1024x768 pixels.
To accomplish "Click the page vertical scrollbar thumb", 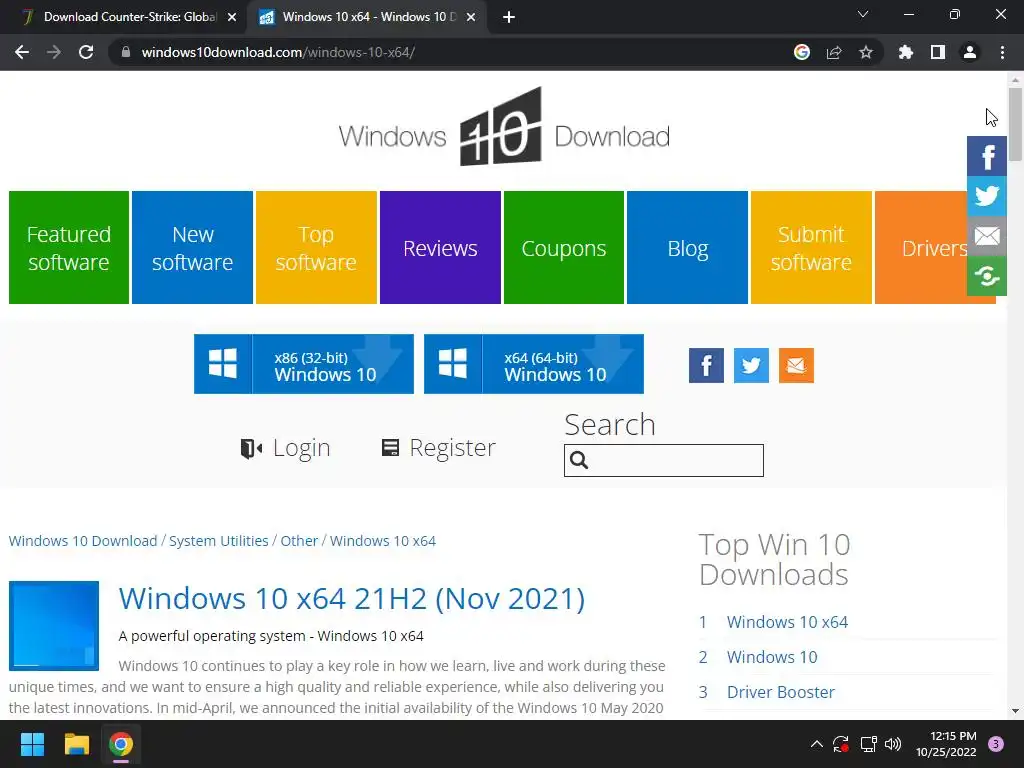I will click(x=1015, y=124).
